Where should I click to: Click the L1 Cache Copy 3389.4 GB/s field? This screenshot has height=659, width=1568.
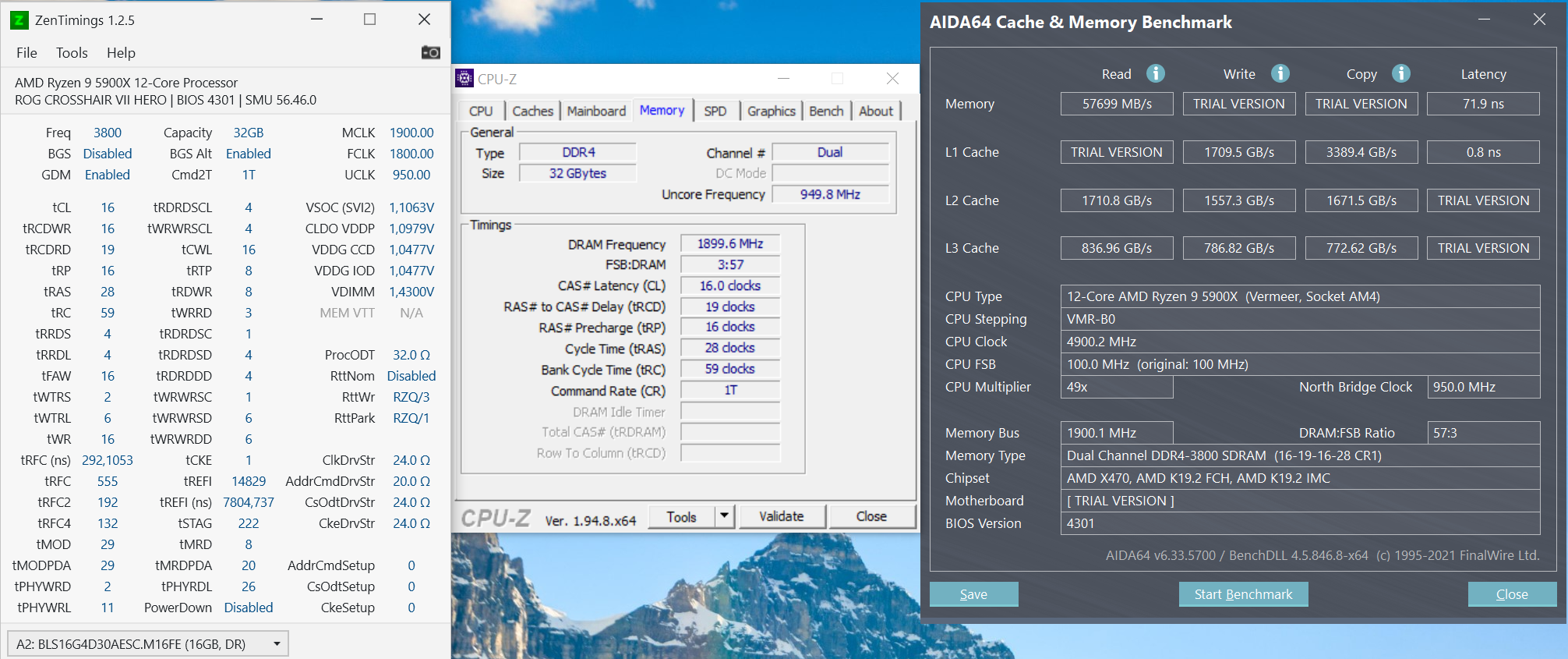(1361, 152)
